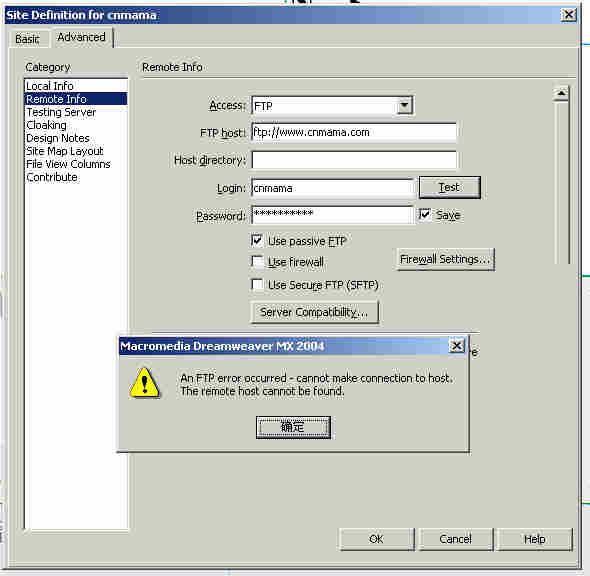This screenshot has height=576, width=590.
Task: Enable Use Secure FTP (SFTP) checkbox
Action: [x=257, y=284]
